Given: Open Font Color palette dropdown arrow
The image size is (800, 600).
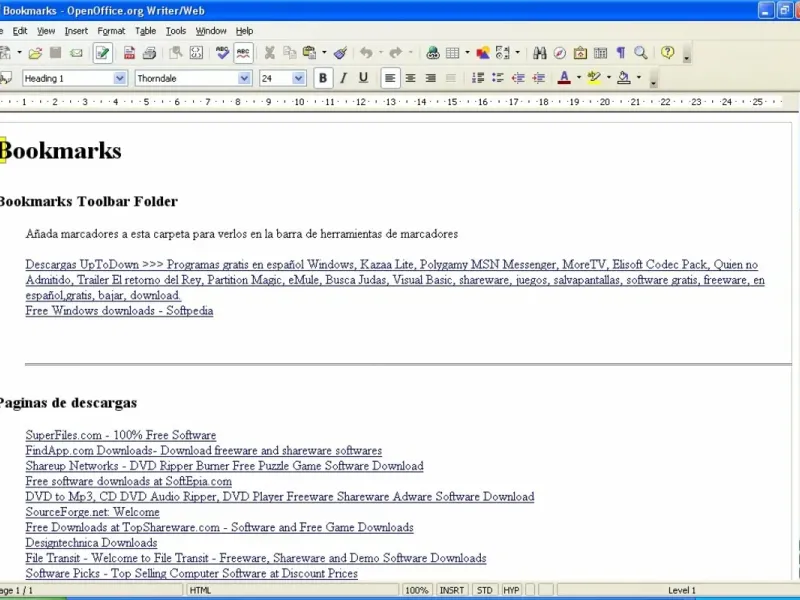Looking at the screenshot, I should 579,78.
